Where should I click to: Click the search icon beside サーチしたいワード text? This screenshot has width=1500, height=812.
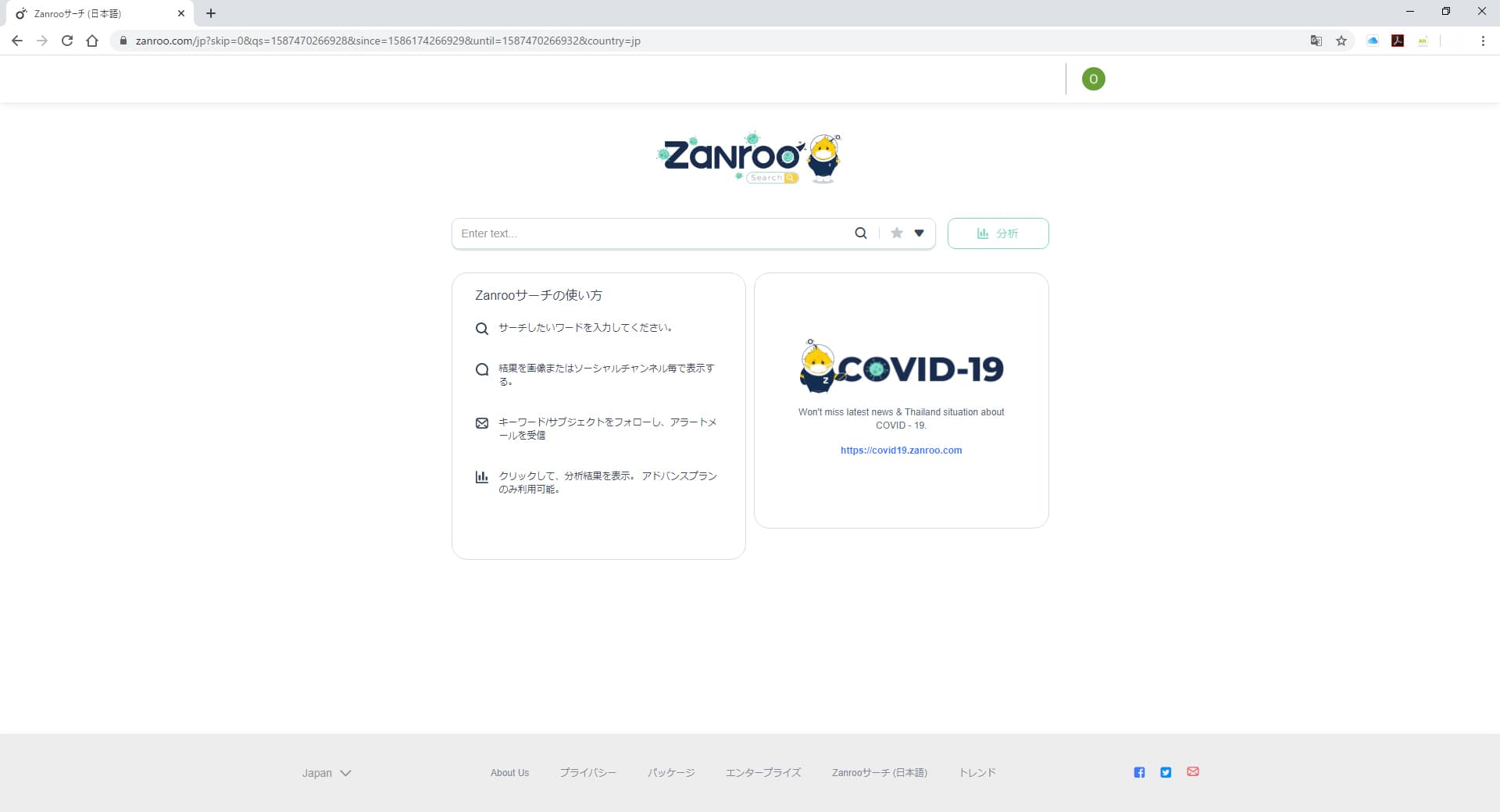(482, 329)
